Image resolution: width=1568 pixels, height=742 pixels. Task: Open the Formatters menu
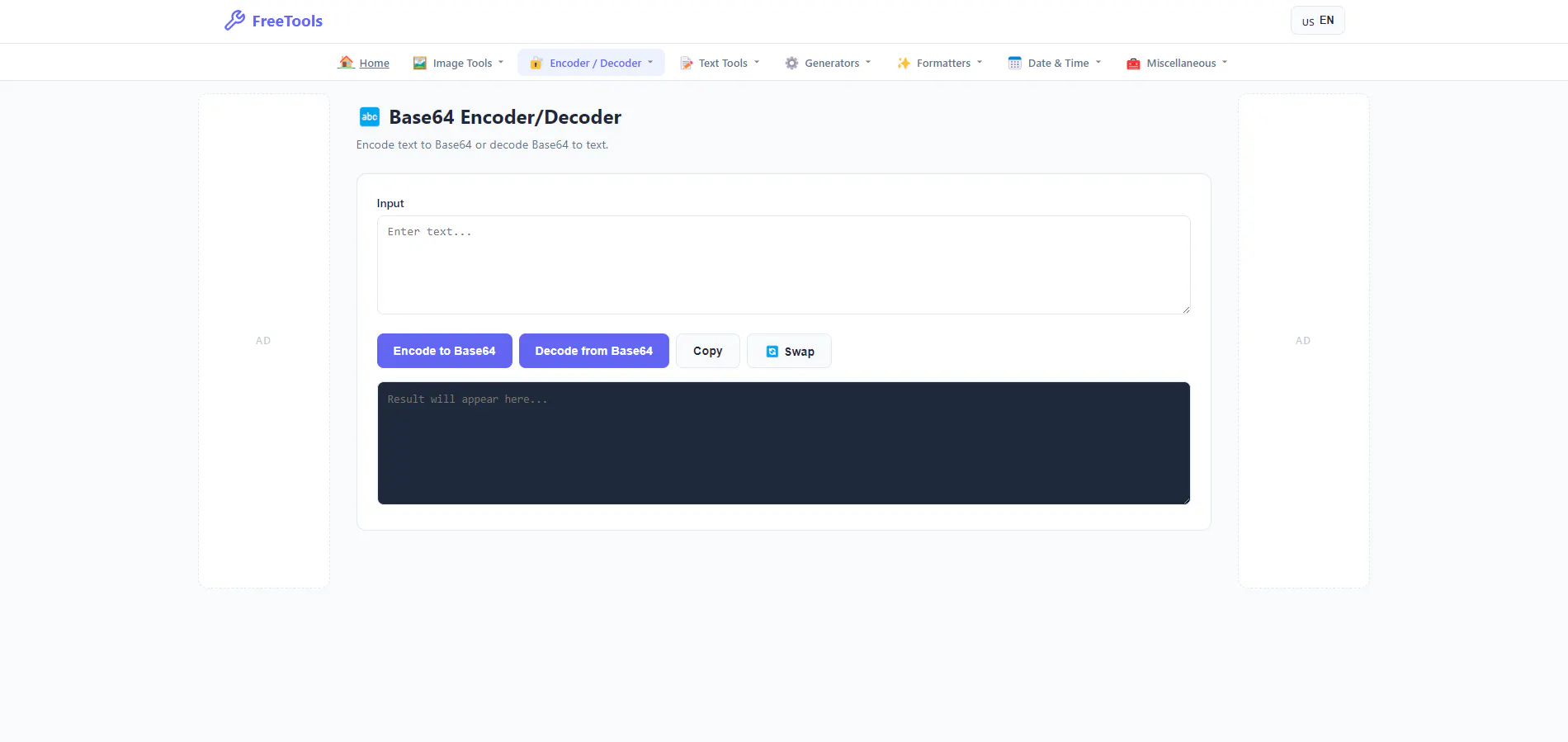[940, 63]
